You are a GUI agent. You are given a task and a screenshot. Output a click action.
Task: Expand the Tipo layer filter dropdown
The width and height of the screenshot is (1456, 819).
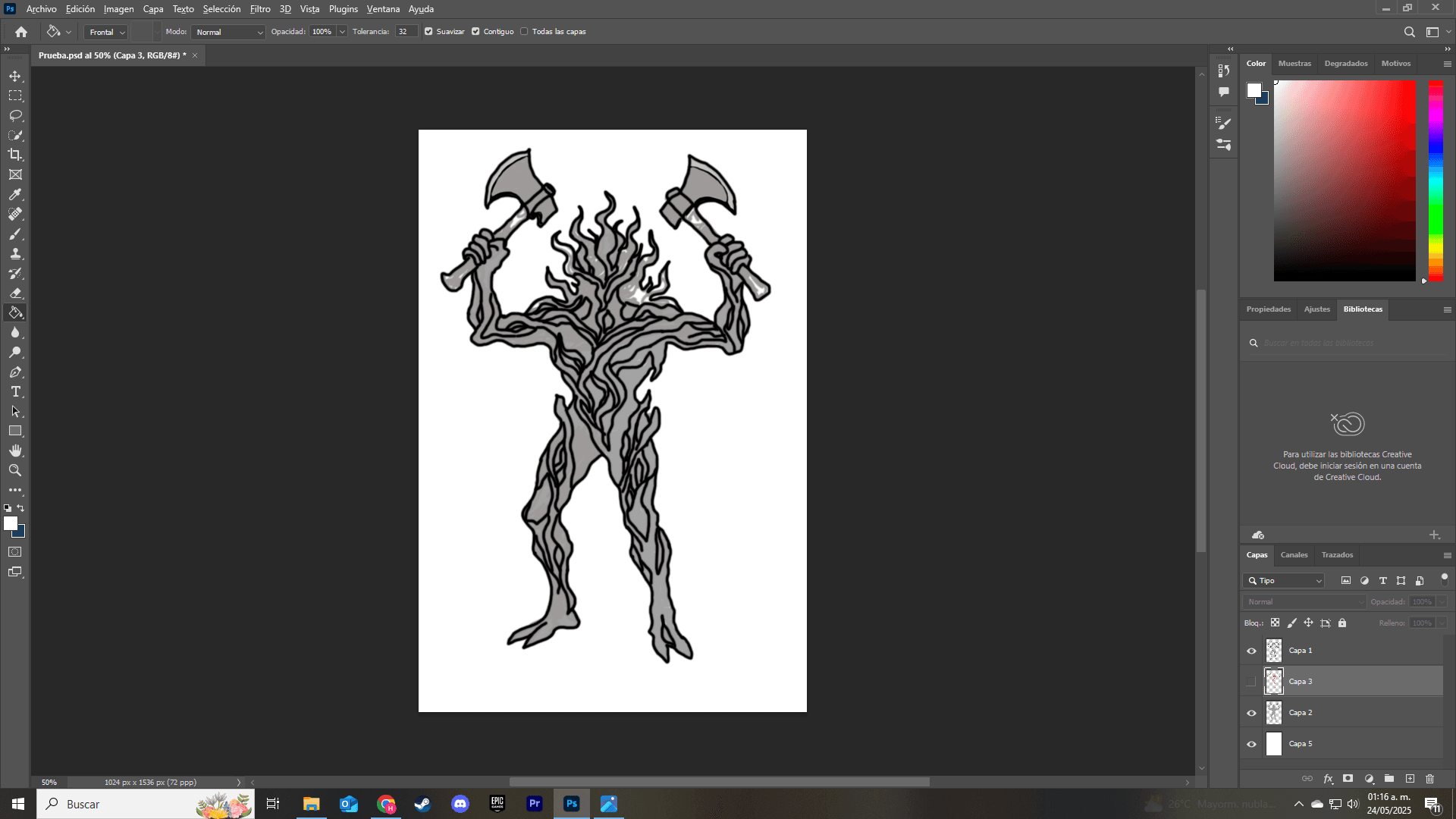click(x=1284, y=581)
